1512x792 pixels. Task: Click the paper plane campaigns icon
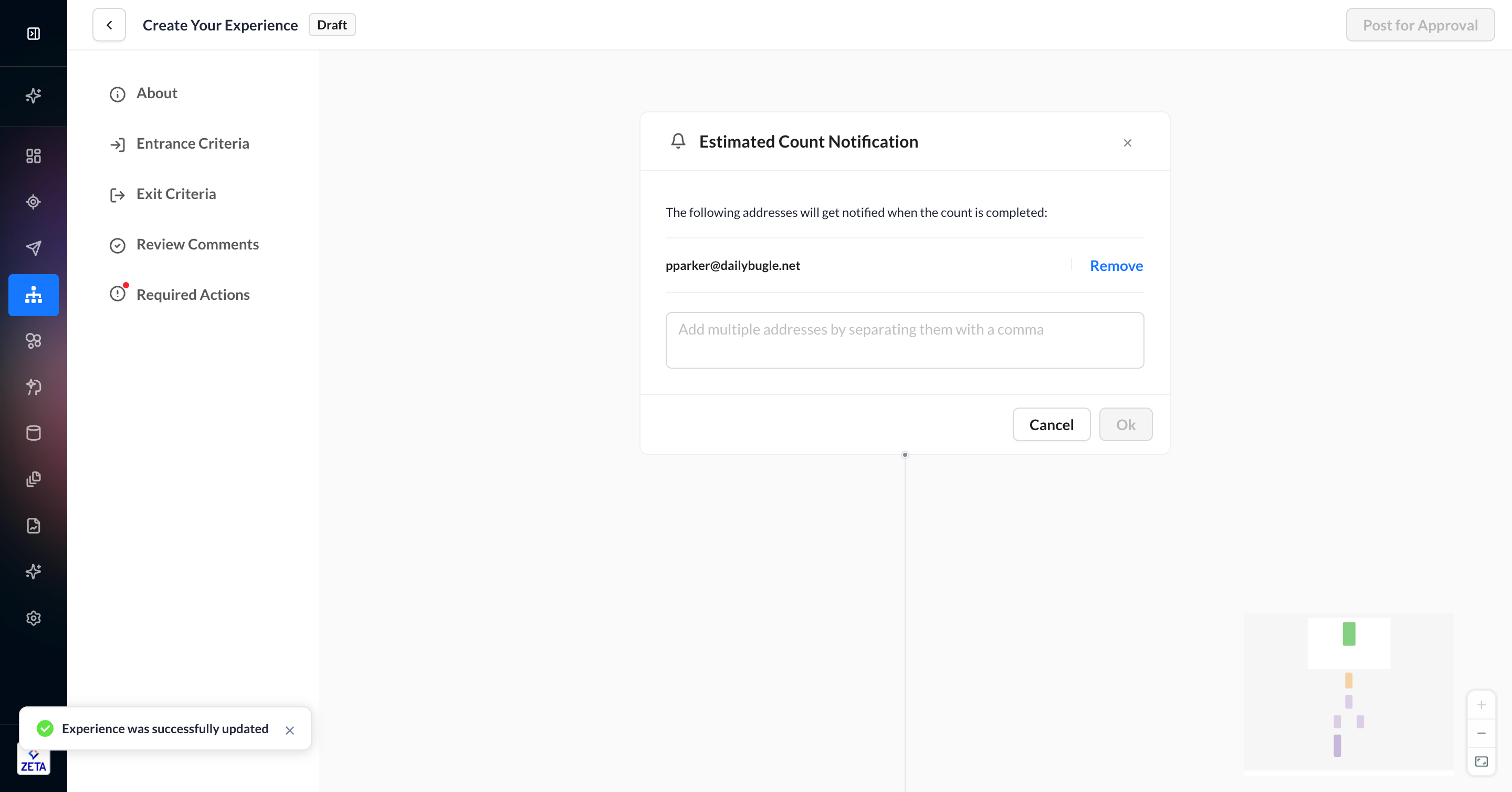(34, 248)
